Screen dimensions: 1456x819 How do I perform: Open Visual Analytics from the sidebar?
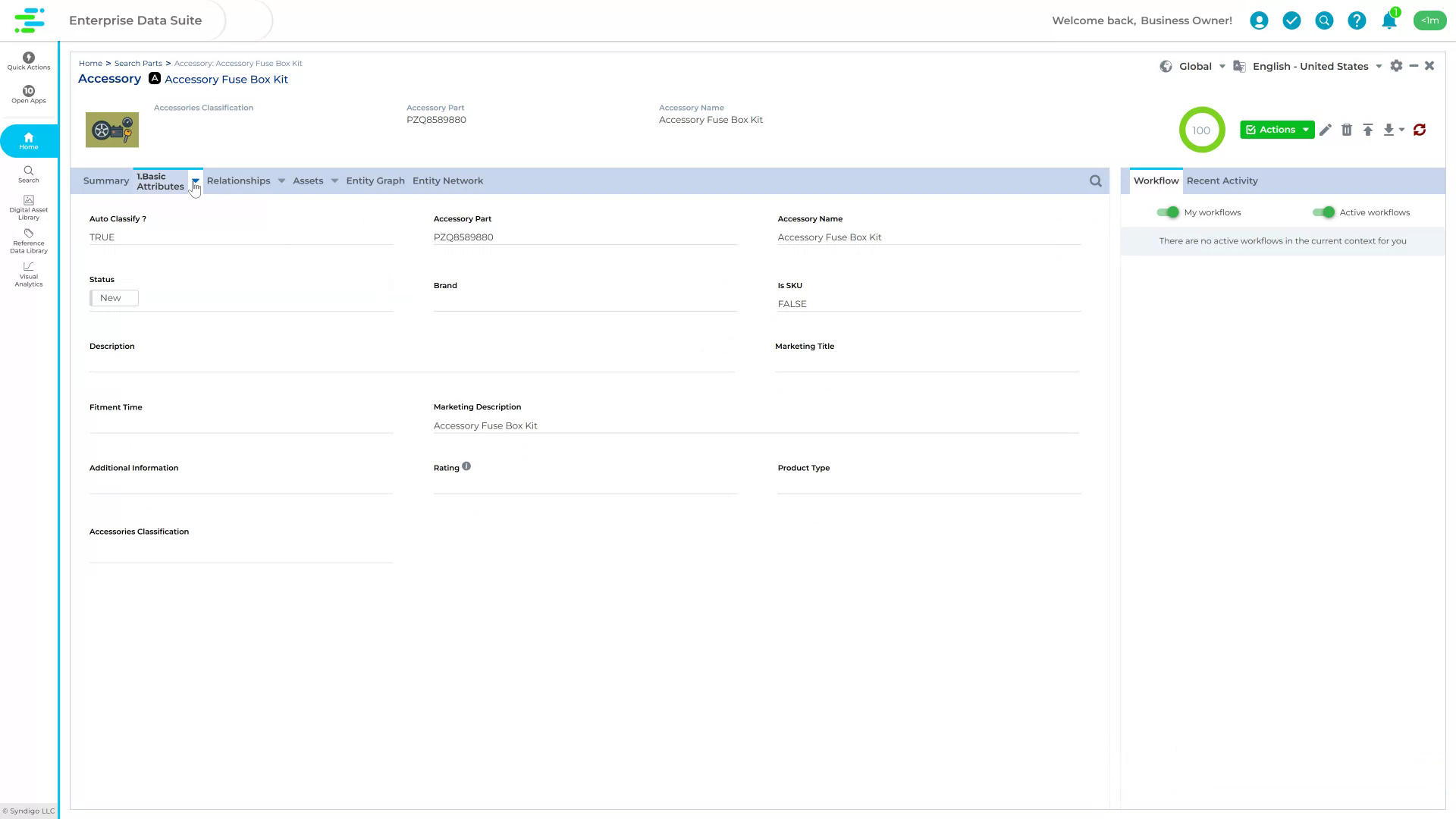pos(28,273)
